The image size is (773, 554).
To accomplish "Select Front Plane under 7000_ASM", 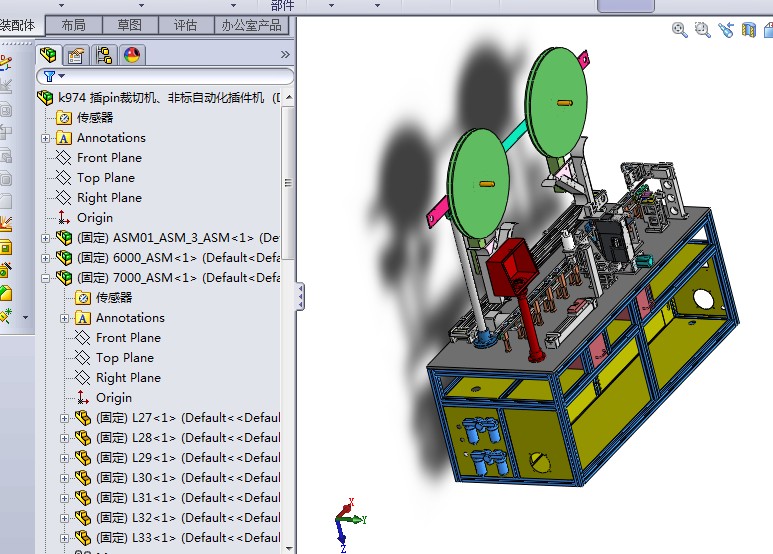I will (128, 338).
